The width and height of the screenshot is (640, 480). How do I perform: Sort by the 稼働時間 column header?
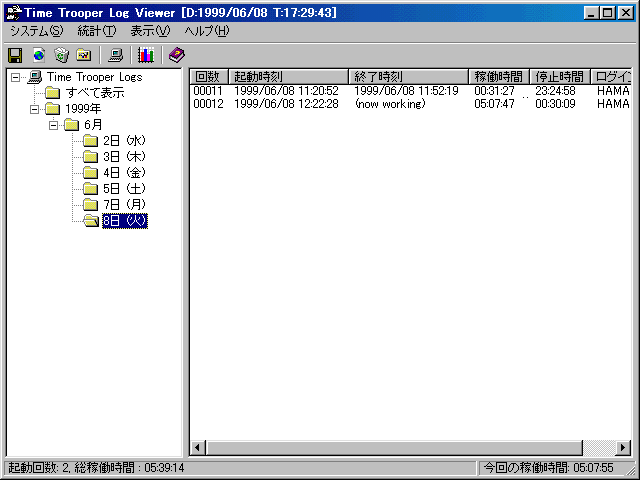point(499,76)
